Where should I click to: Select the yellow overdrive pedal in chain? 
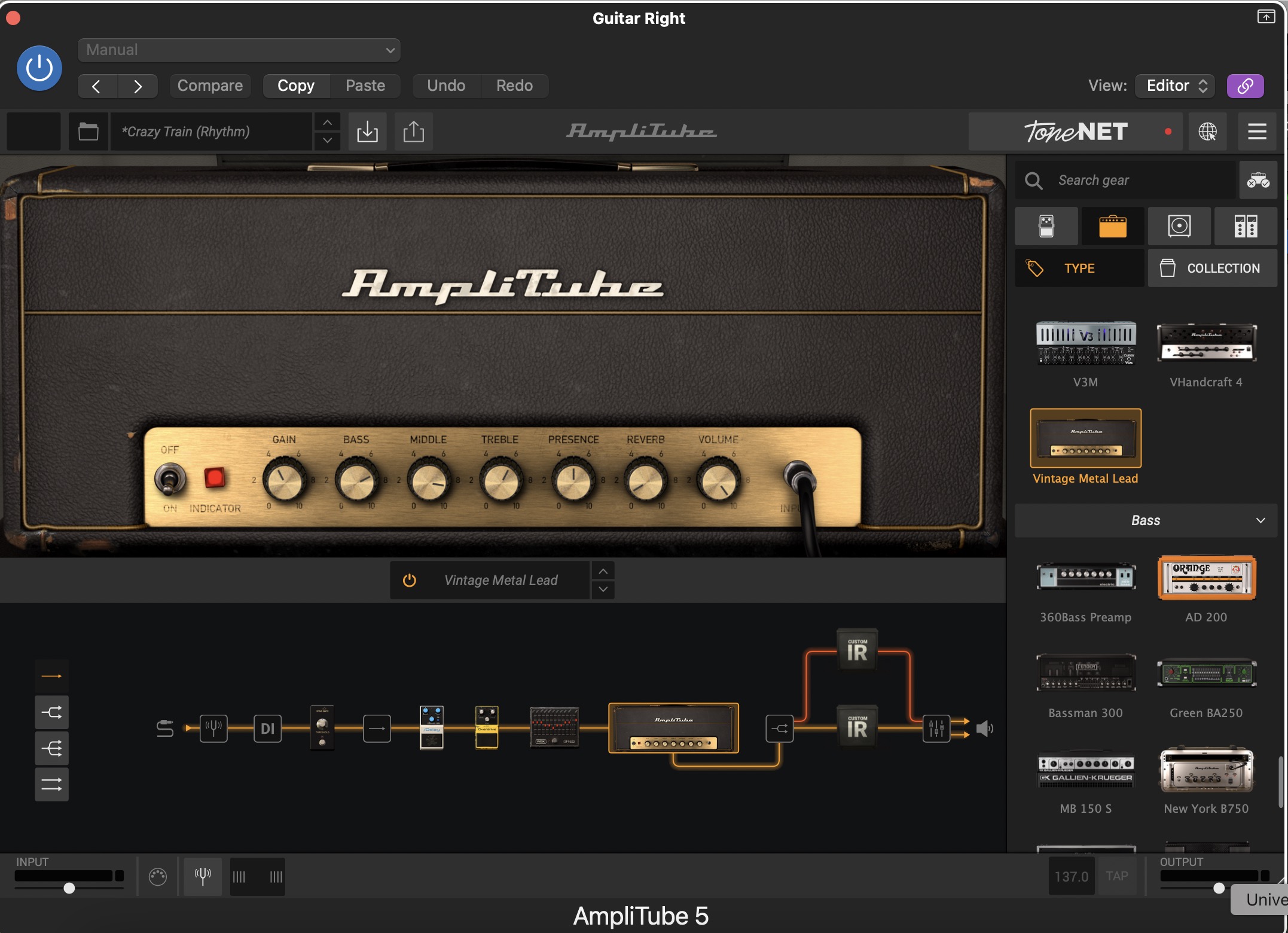point(487,727)
